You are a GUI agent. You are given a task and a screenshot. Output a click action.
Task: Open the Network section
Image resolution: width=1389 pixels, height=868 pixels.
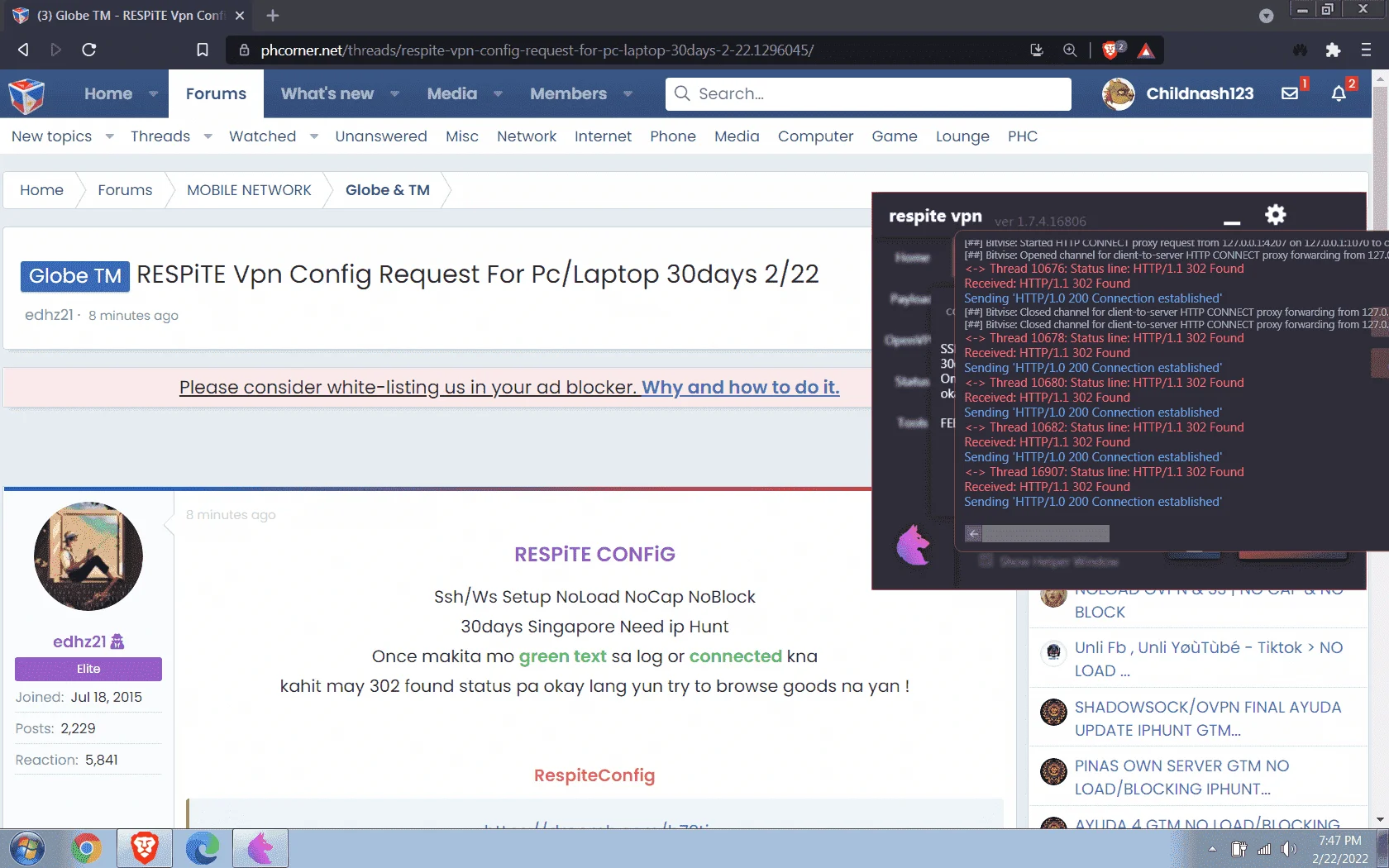[x=527, y=136]
